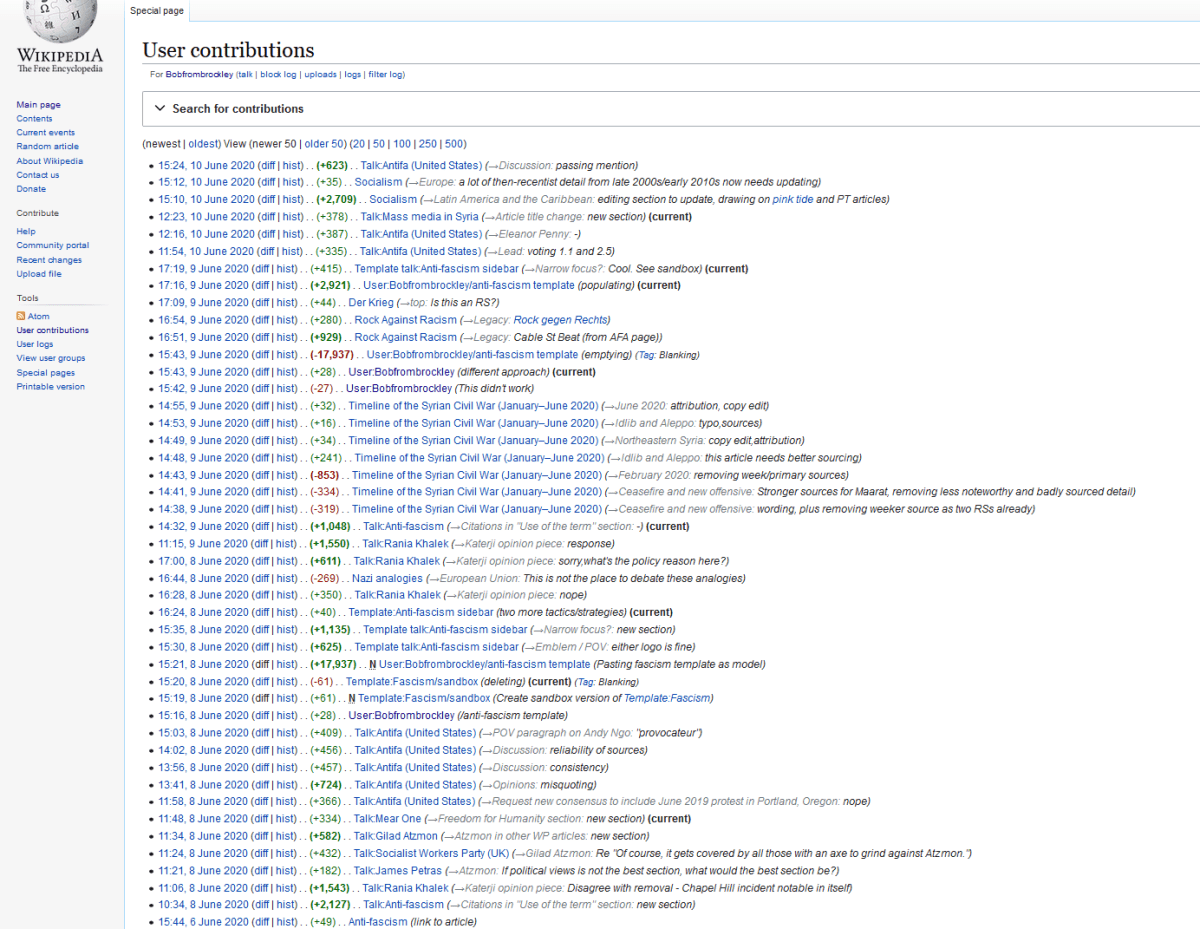Viewport: 1200px width, 929px height.
Task: Open logs link in header line
Action: pos(352,74)
